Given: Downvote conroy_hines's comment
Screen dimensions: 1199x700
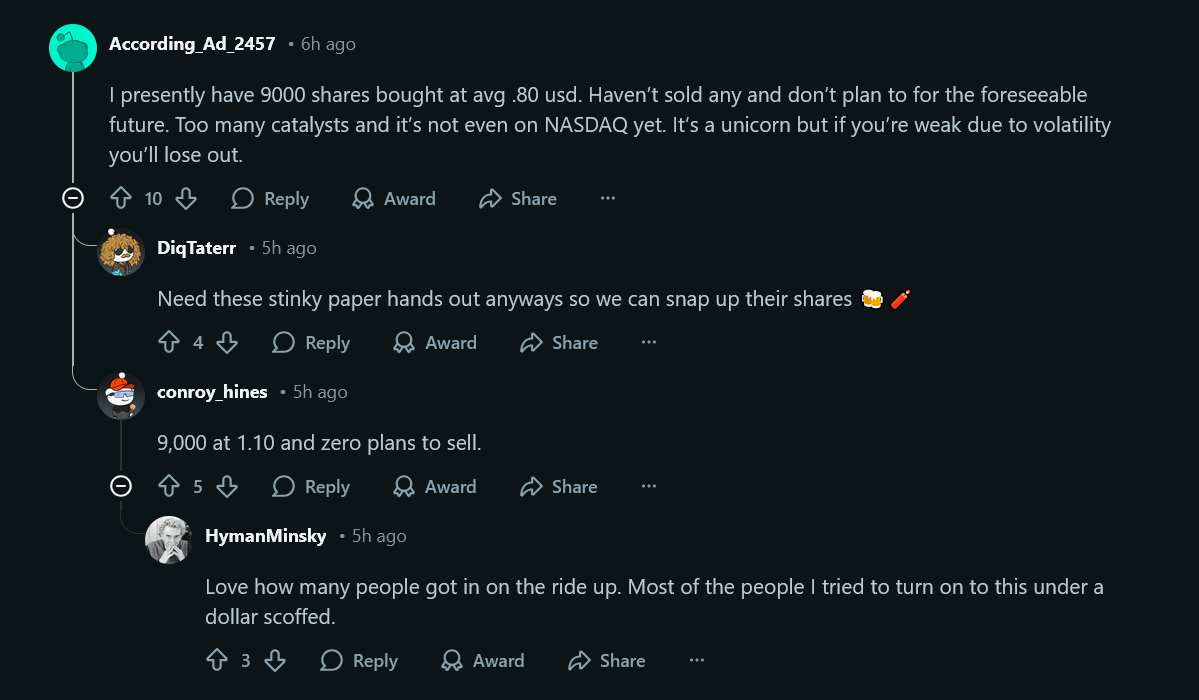Looking at the screenshot, I should (226, 487).
